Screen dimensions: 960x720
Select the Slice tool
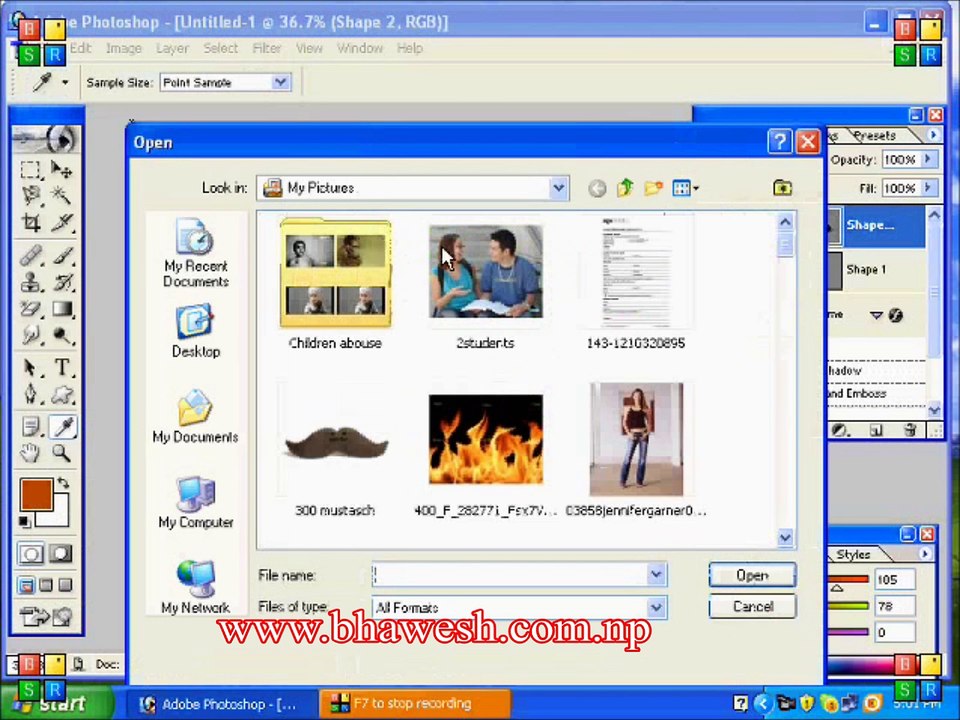click(61, 222)
